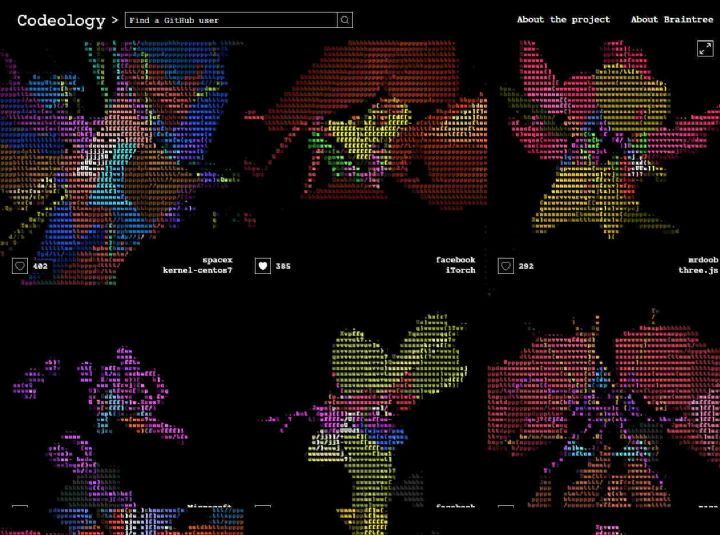
Task: Click the heart icon showing 385
Action: [263, 266]
